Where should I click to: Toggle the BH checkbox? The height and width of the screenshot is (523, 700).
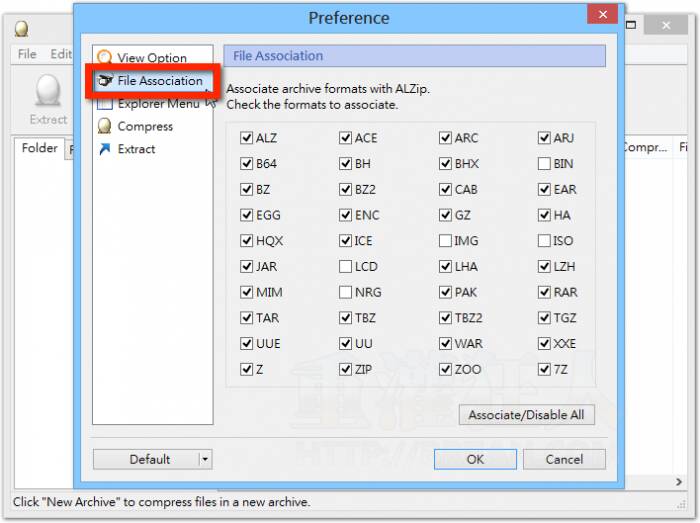[x=345, y=163]
